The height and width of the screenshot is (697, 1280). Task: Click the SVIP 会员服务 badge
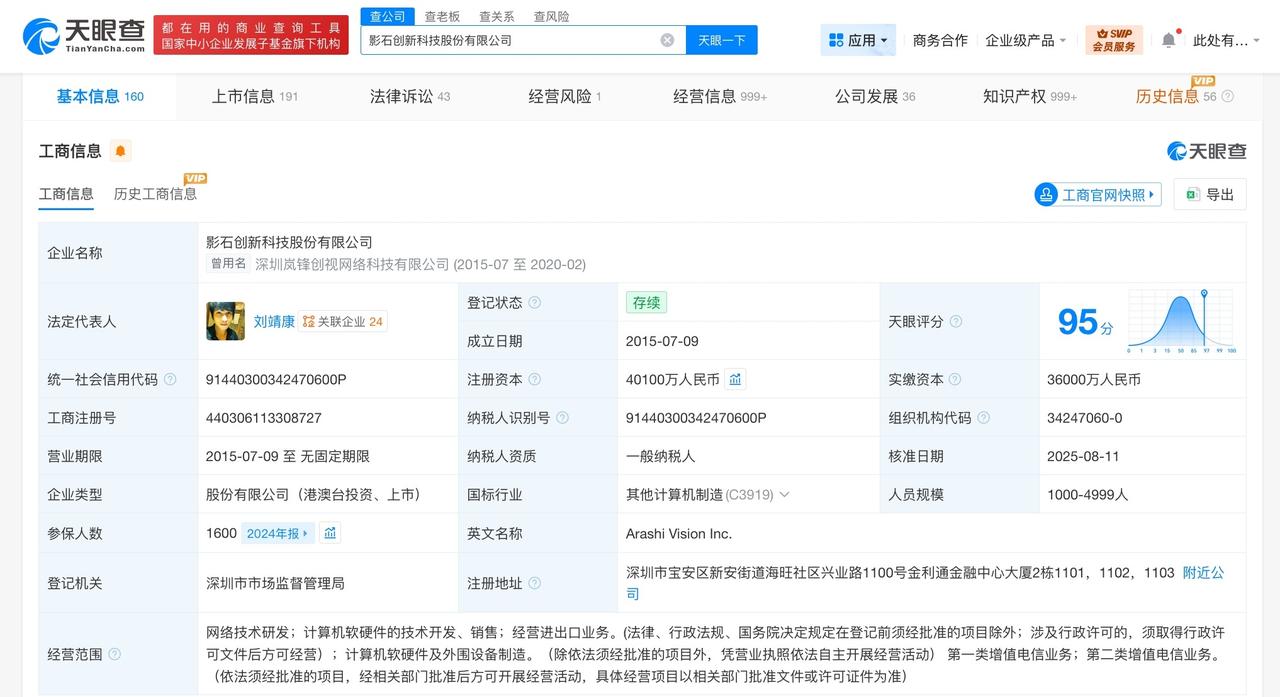pos(1113,39)
